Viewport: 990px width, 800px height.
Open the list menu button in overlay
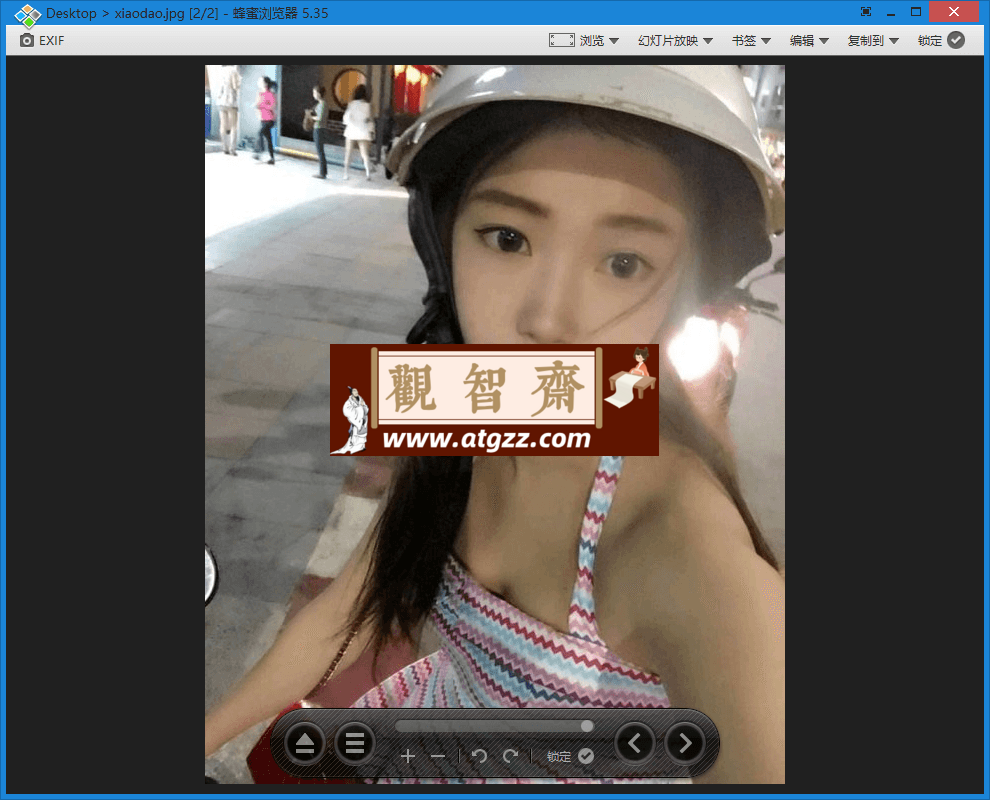pyautogui.click(x=355, y=743)
